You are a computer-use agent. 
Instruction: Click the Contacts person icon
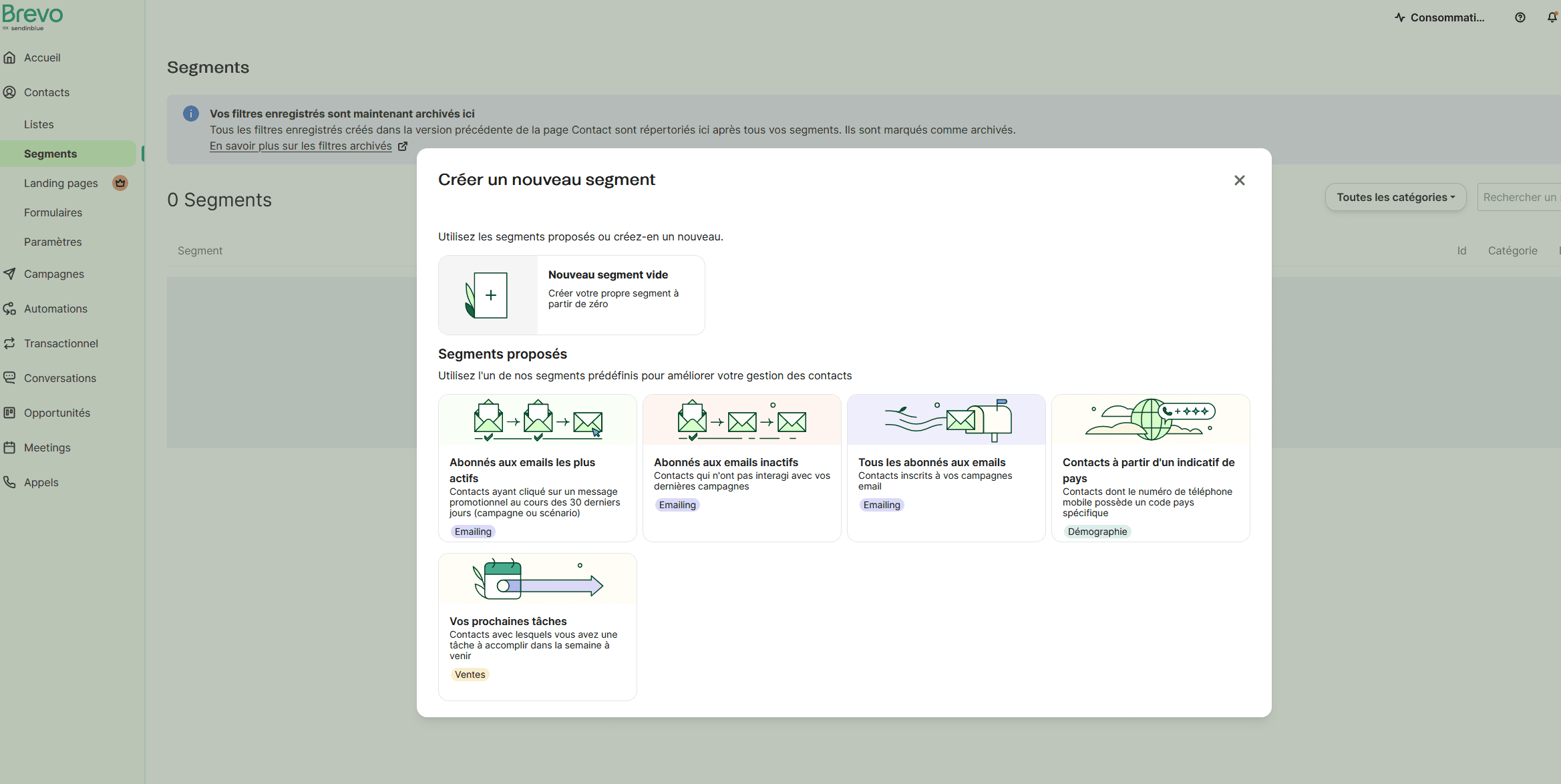(9, 92)
